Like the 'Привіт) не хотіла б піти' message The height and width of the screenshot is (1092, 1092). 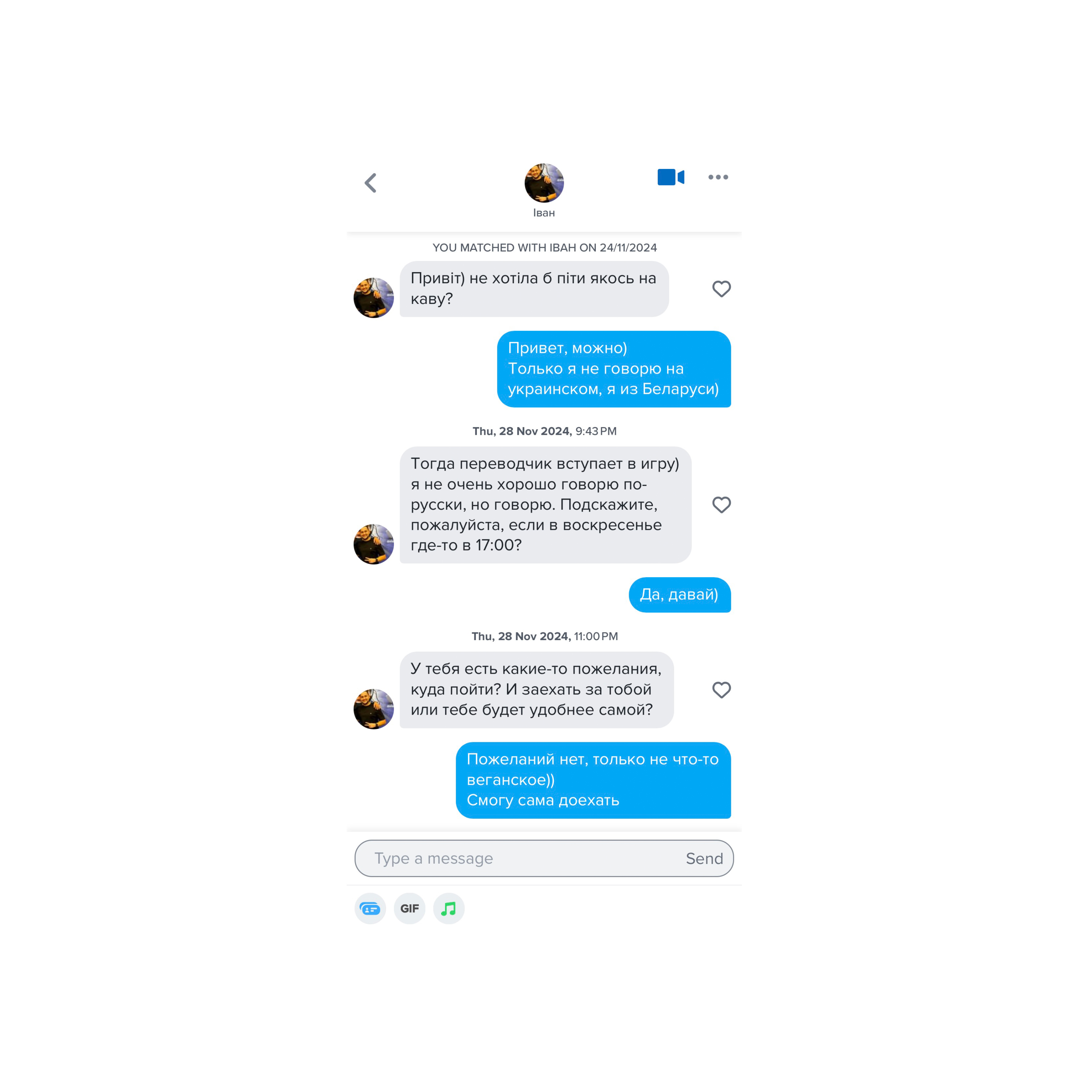click(721, 289)
